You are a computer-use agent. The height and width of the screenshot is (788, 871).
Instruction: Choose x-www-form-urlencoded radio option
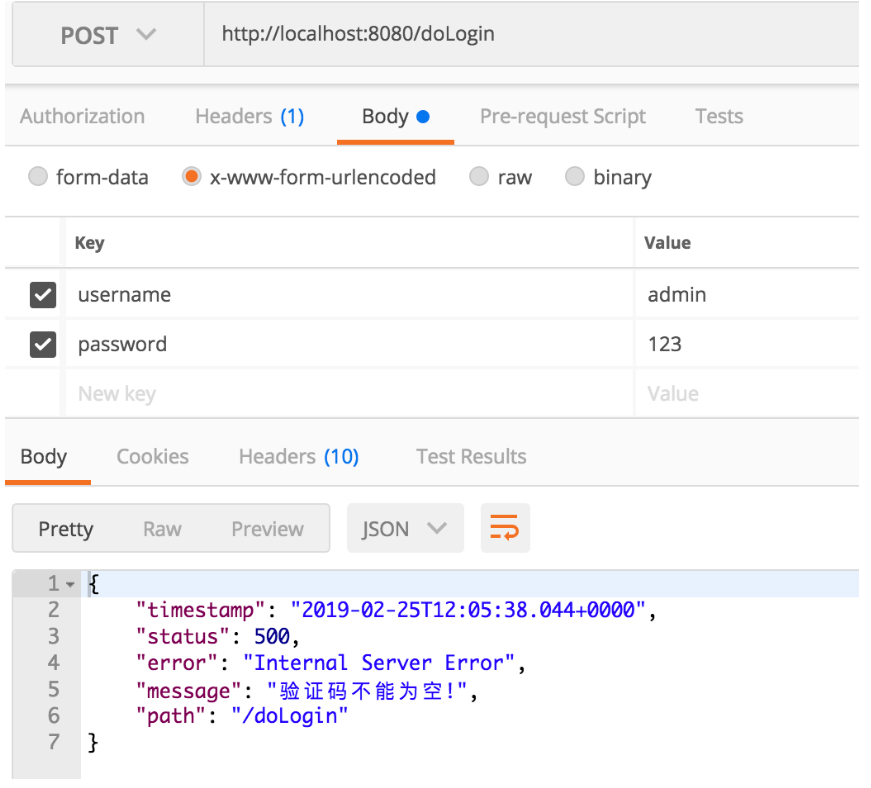click(193, 179)
